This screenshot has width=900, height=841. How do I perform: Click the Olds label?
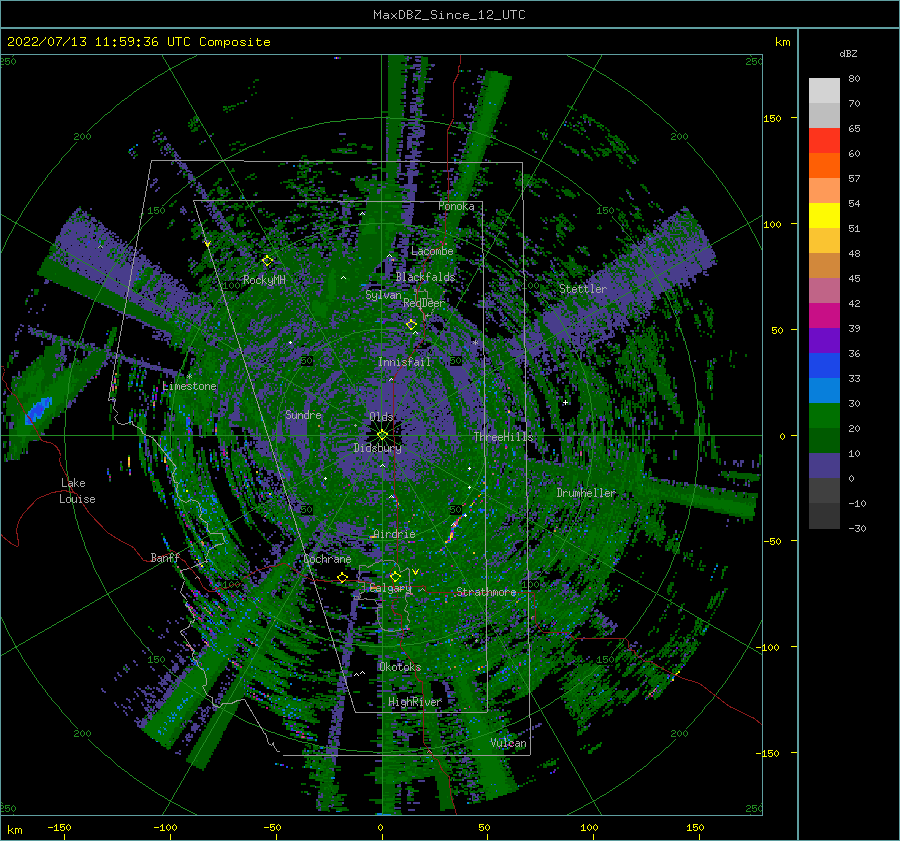pyautogui.click(x=381, y=417)
